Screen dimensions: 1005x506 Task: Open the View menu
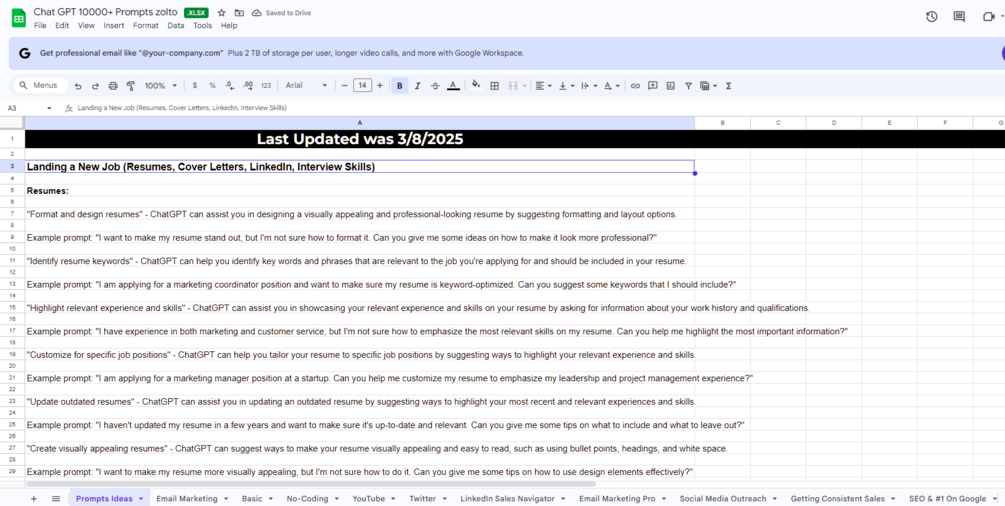pyautogui.click(x=87, y=26)
